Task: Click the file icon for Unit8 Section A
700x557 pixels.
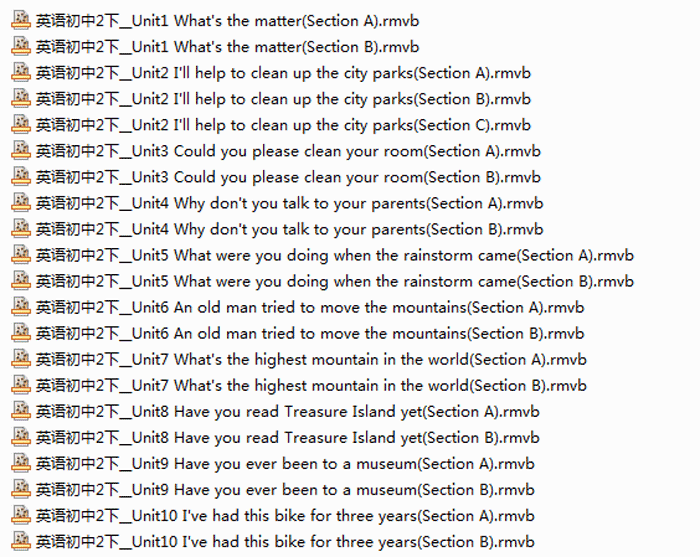Action: click(x=21, y=411)
